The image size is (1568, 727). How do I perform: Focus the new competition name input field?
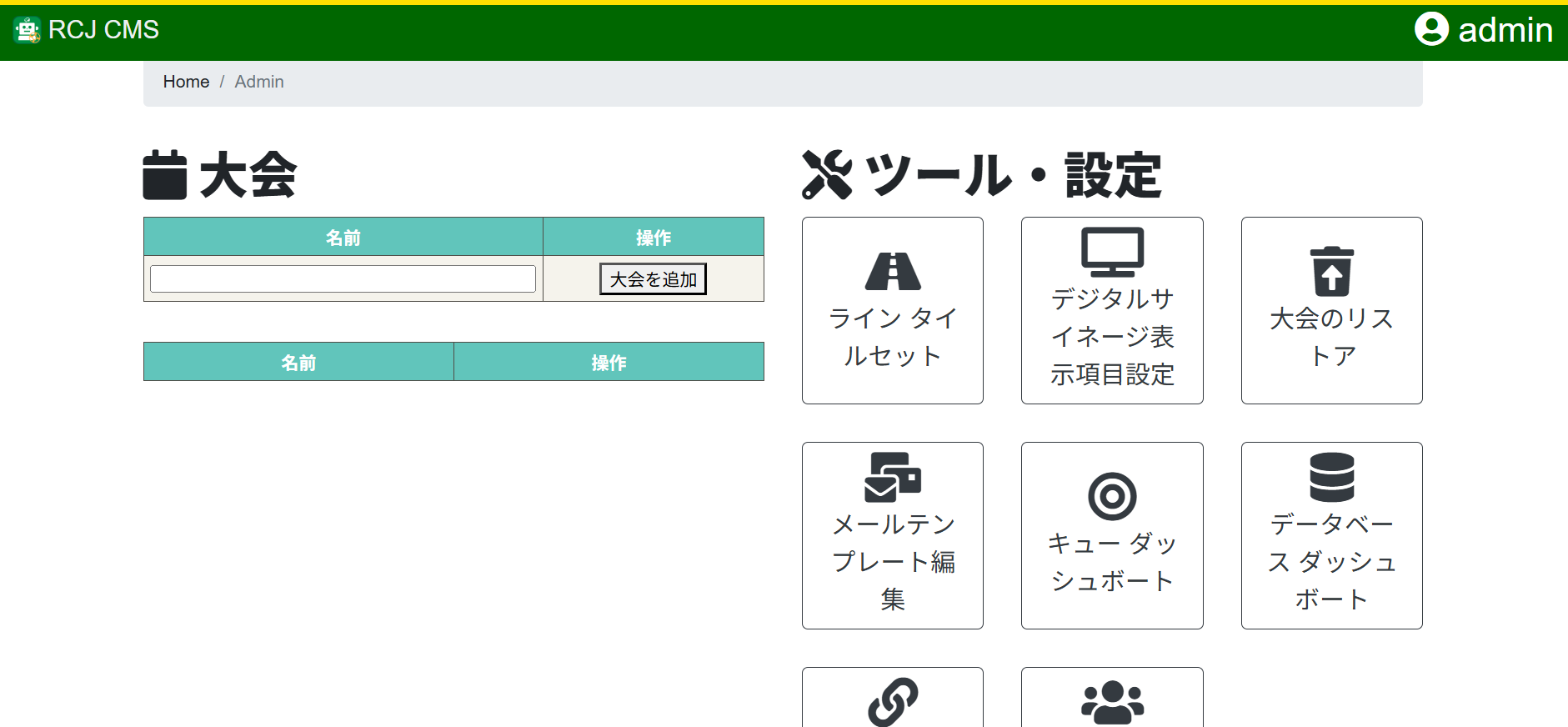coord(343,278)
